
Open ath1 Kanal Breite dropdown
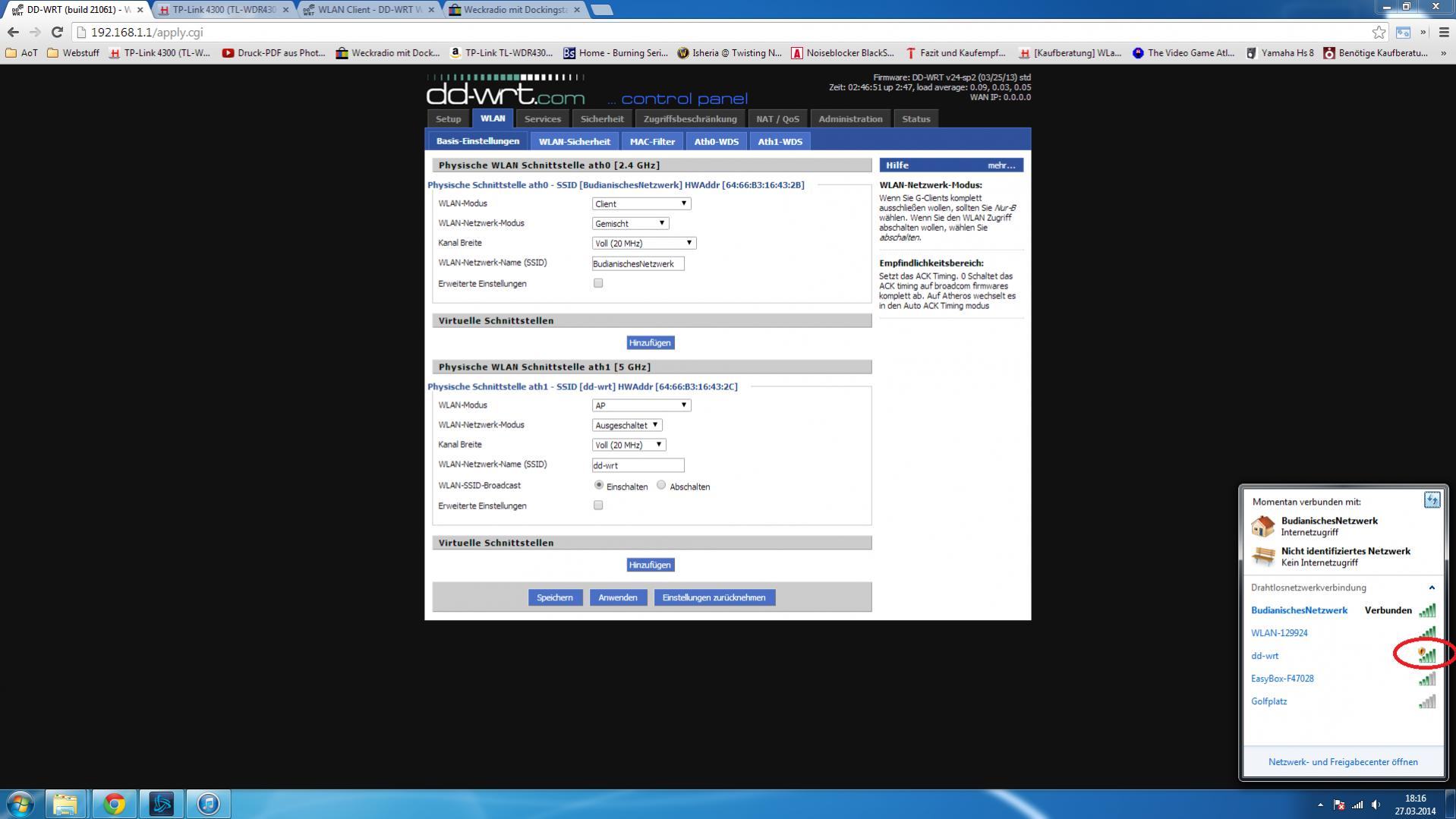coord(629,445)
